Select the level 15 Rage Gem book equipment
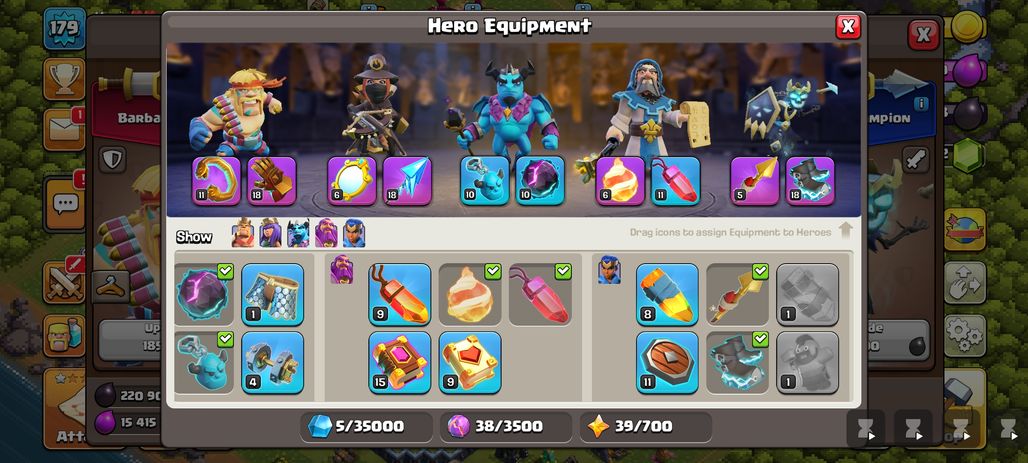Image resolution: width=1028 pixels, height=463 pixels. tap(399, 362)
